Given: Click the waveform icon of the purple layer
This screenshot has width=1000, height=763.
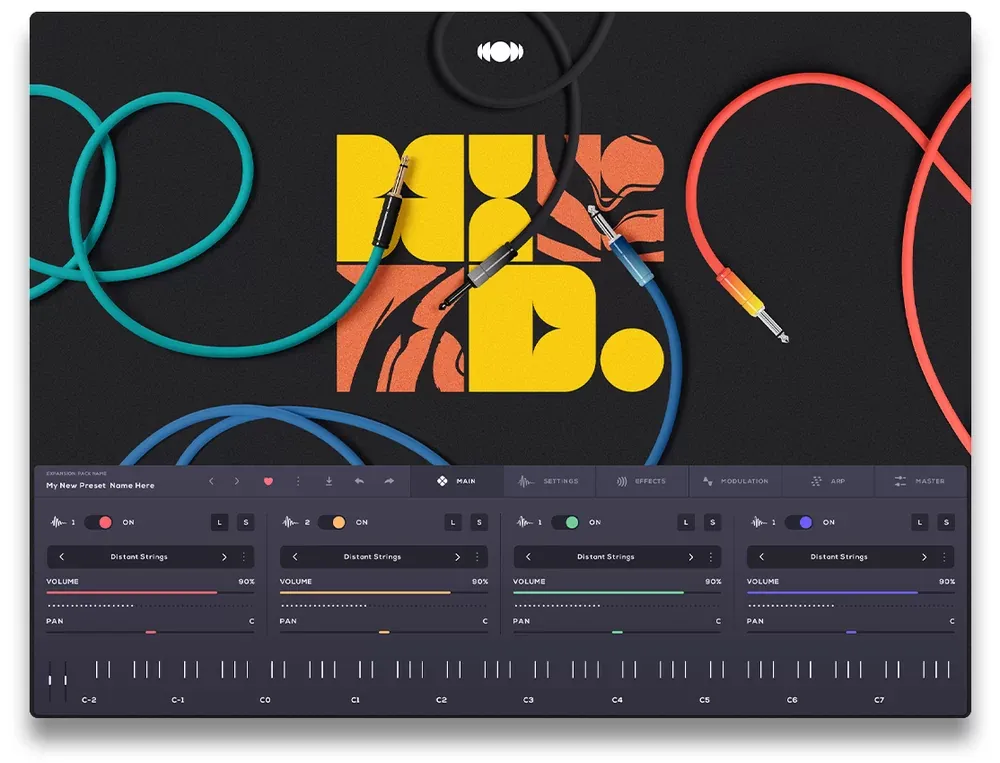Looking at the screenshot, I should click(x=759, y=522).
